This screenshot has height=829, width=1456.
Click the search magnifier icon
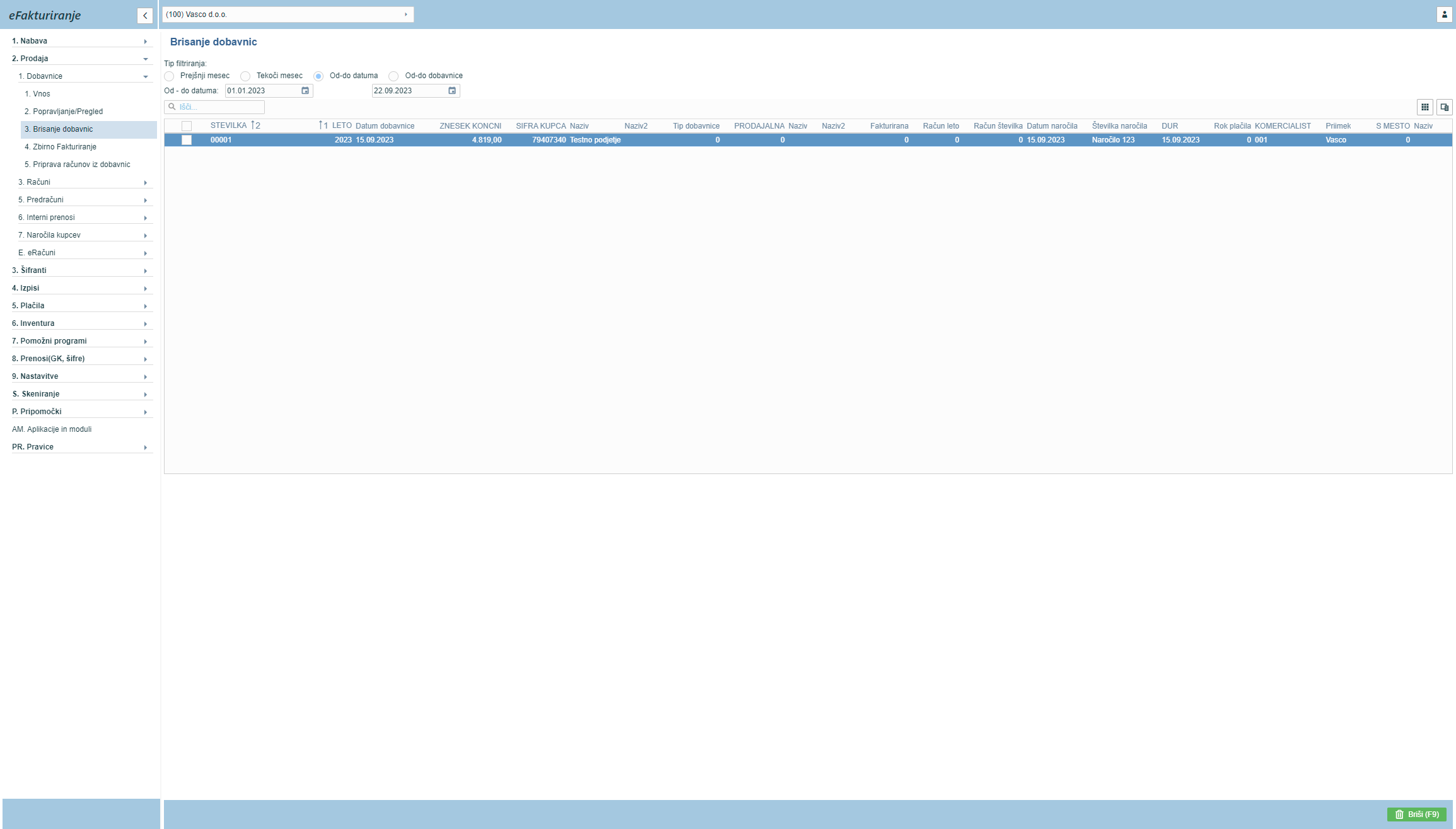172,107
